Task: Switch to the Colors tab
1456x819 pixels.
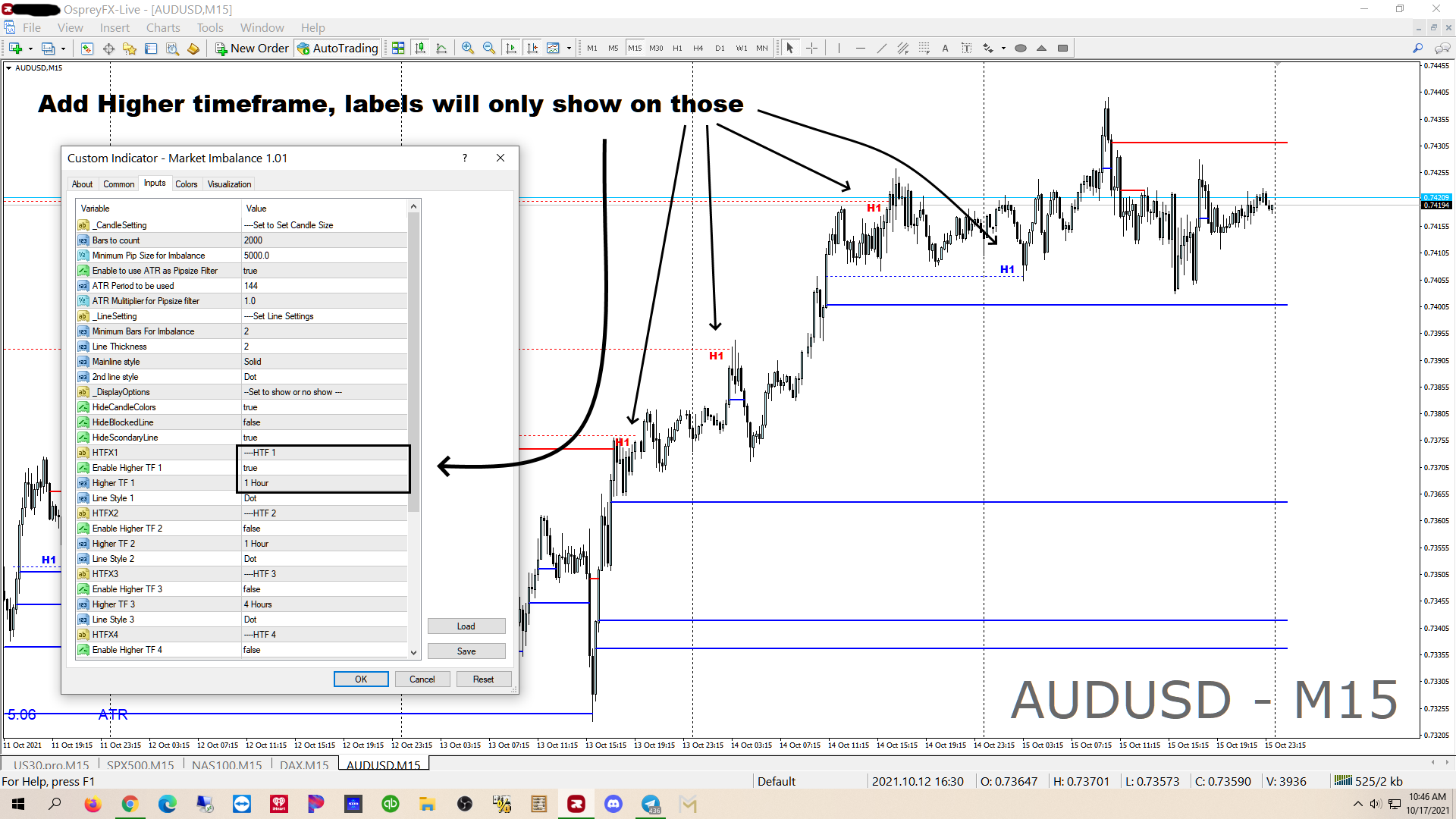Action: click(x=186, y=184)
